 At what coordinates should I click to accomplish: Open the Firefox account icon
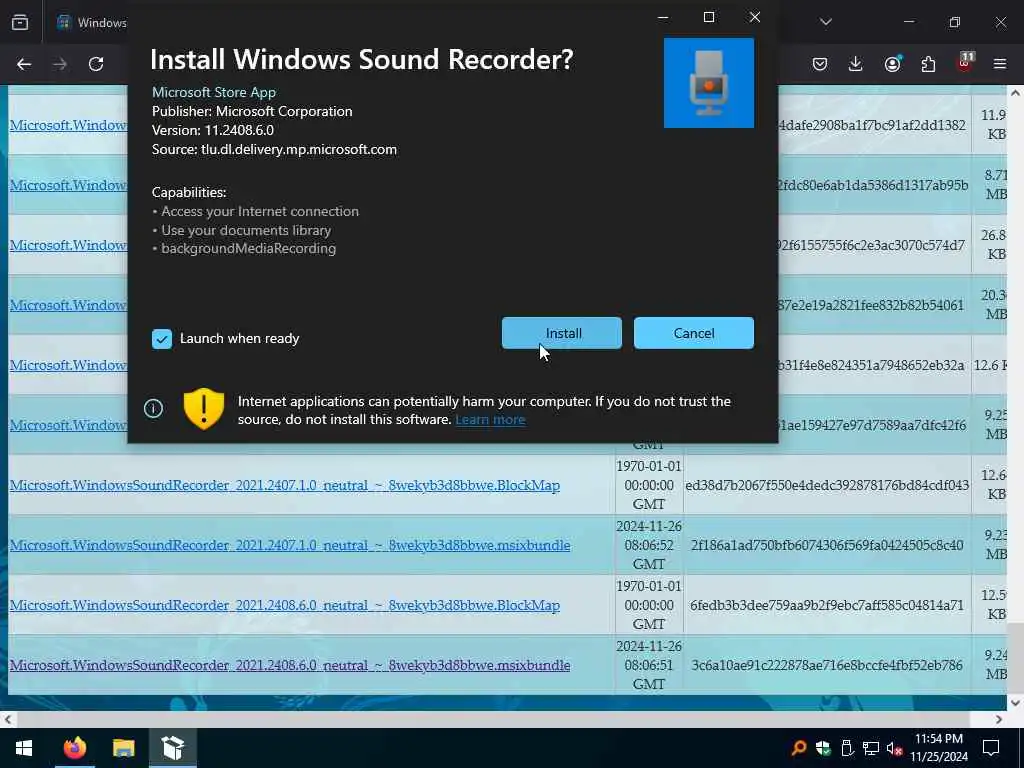click(892, 64)
